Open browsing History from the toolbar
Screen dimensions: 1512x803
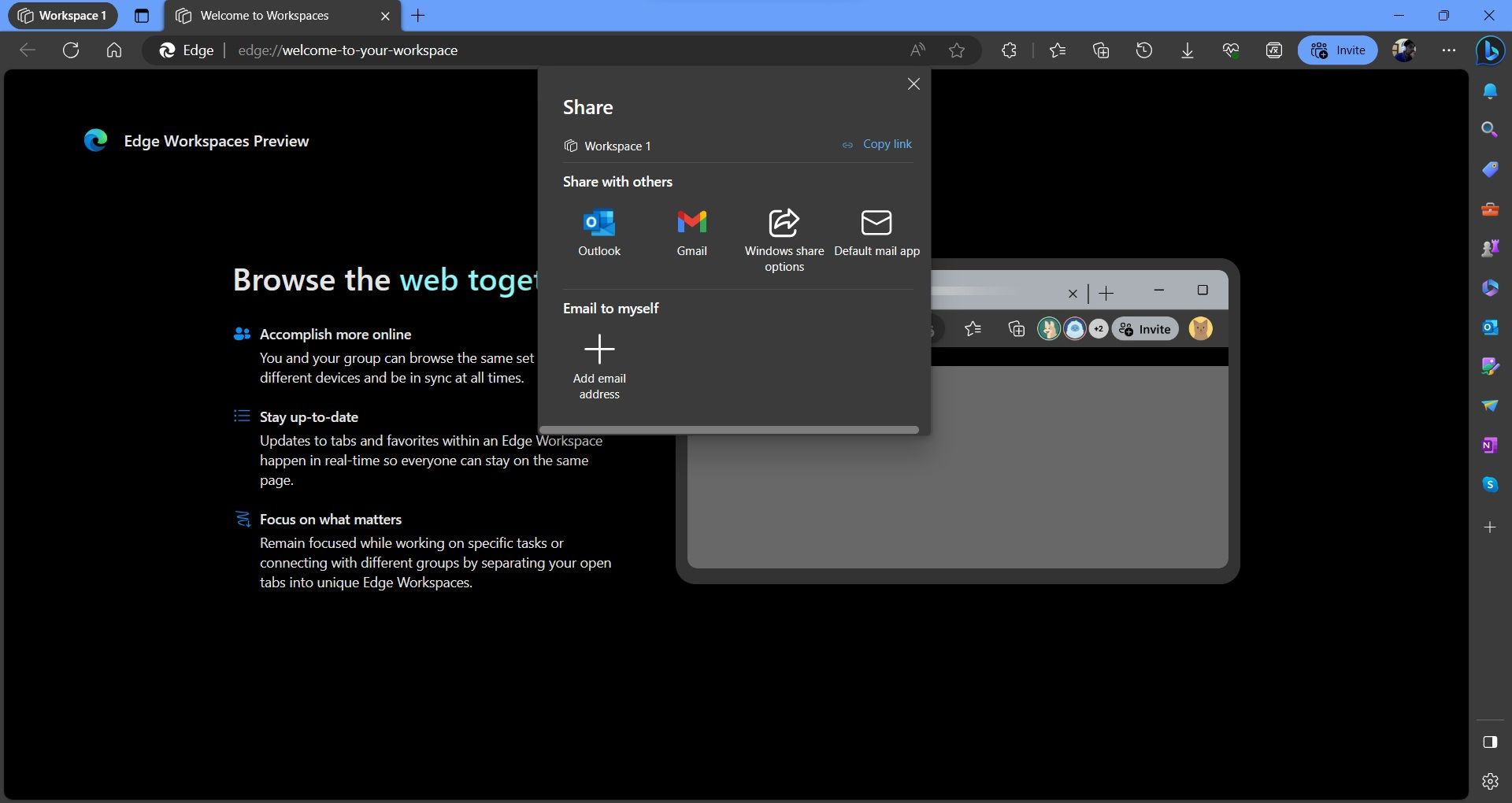(1143, 50)
